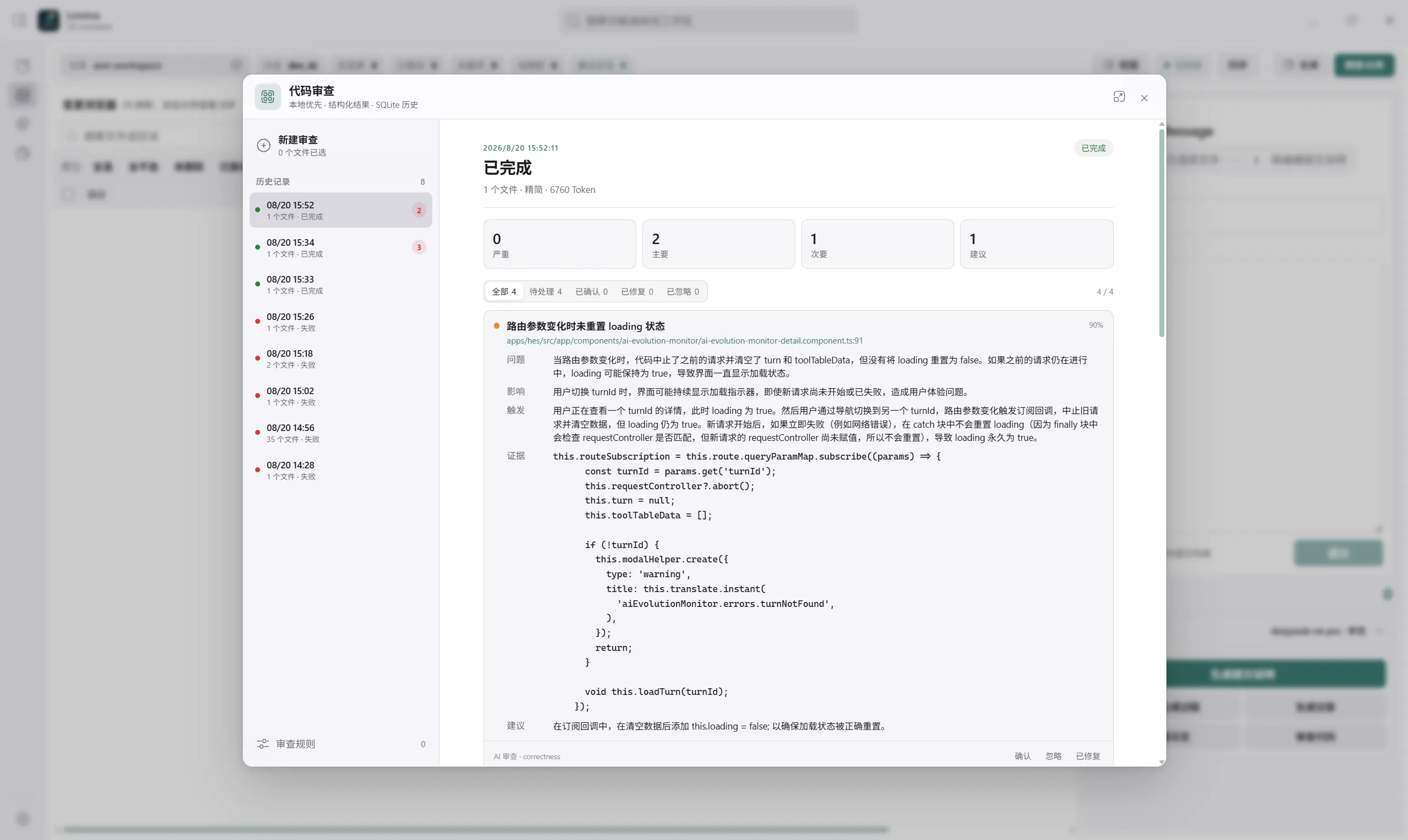Click the 90% confidence label

pos(1096,325)
